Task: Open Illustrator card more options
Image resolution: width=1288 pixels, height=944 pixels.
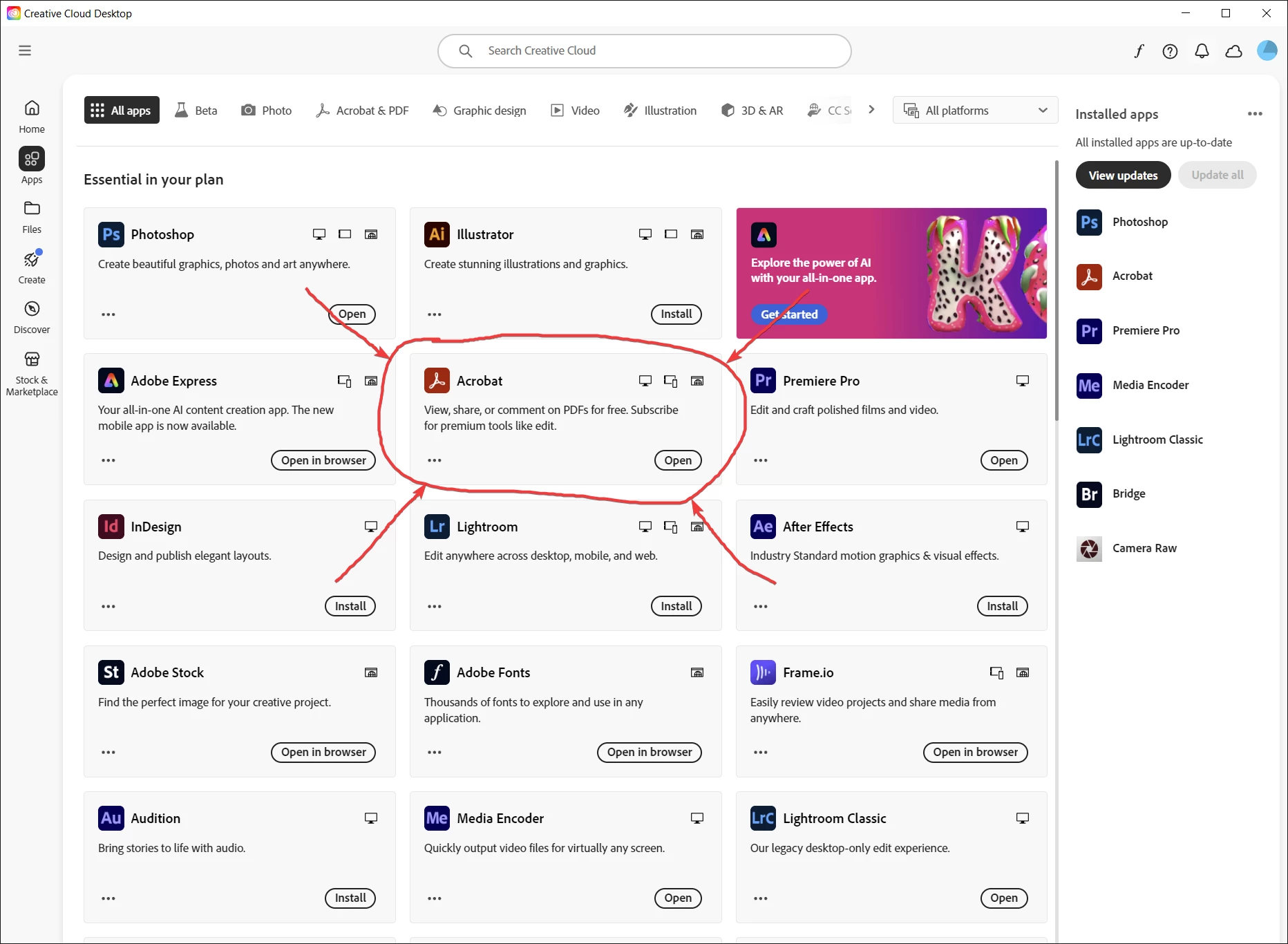Action: [x=435, y=314]
